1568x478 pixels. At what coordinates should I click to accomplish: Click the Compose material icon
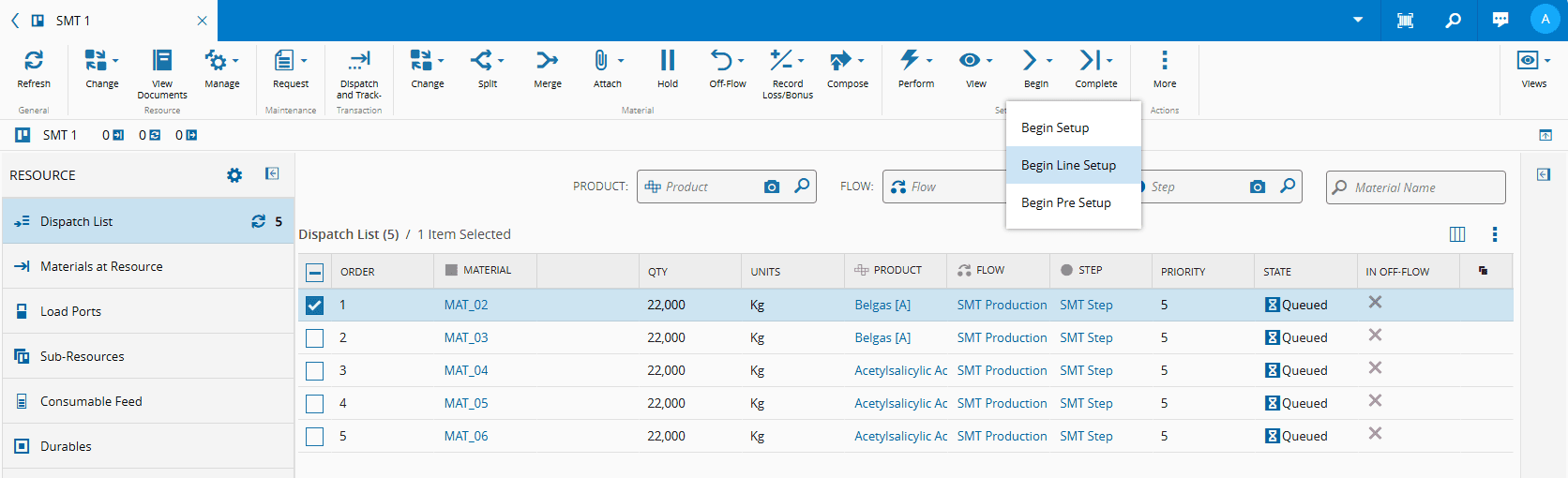840,62
